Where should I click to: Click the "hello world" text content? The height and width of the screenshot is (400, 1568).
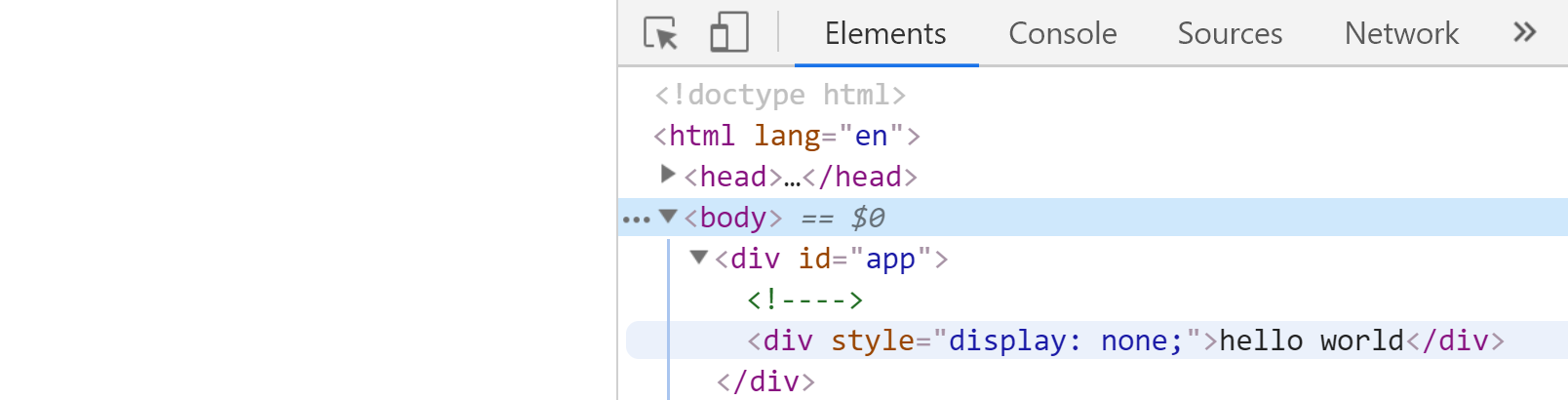coord(1312,340)
